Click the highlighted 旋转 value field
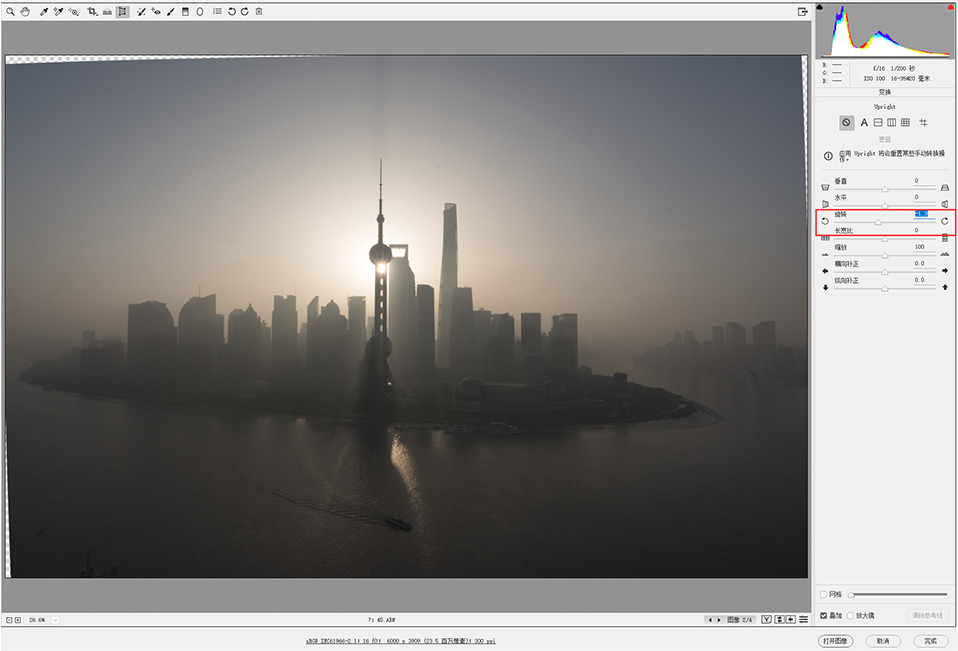The width and height of the screenshot is (958, 651). (x=924, y=214)
